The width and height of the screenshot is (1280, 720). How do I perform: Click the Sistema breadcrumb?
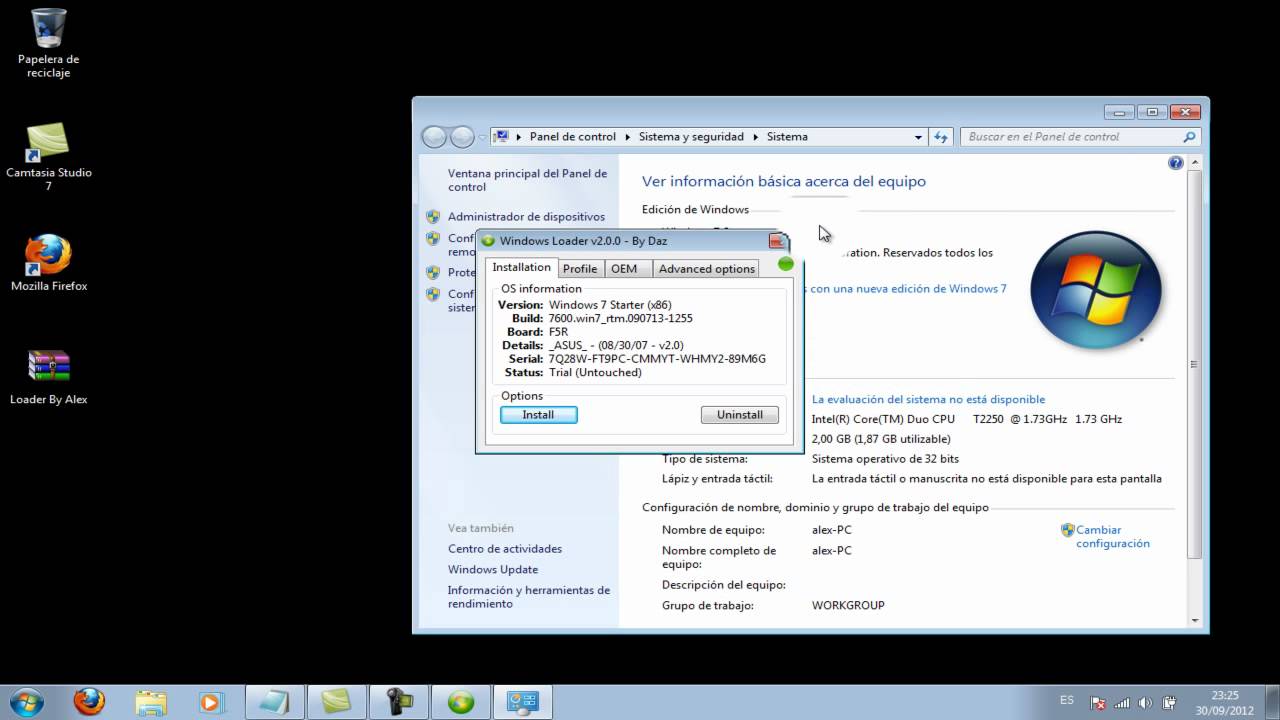pyautogui.click(x=787, y=137)
